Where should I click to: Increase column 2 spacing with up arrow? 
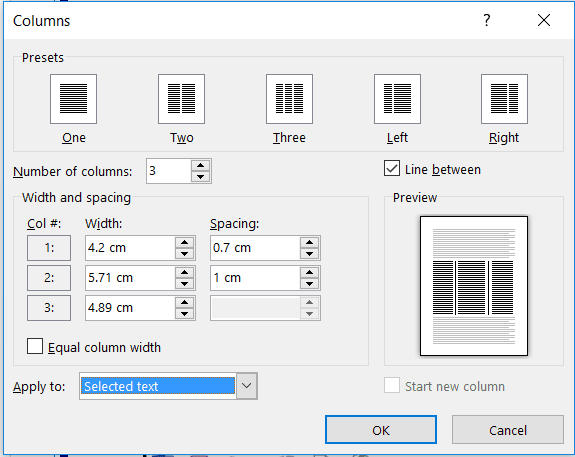coord(310,273)
